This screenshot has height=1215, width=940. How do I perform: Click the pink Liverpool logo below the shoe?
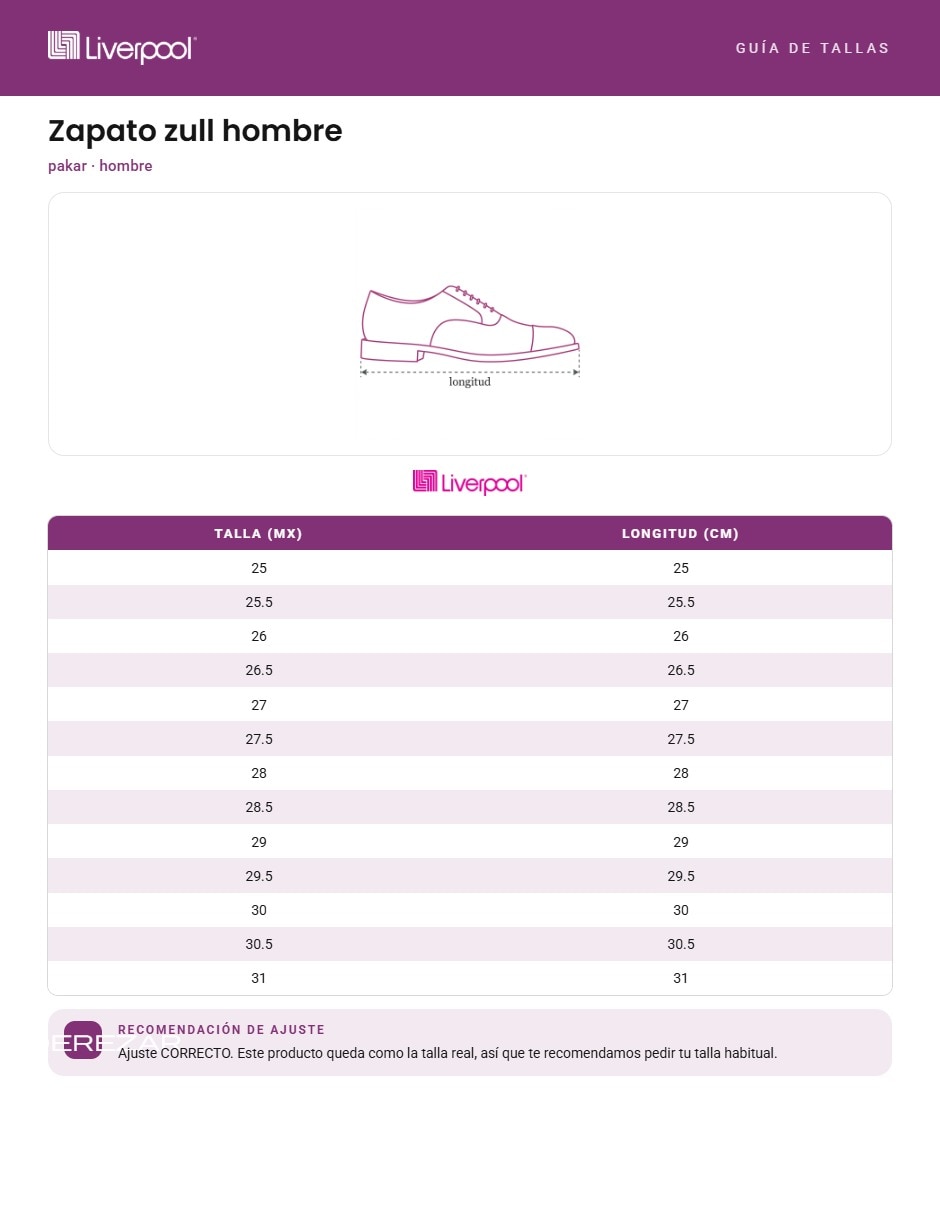coord(469,482)
